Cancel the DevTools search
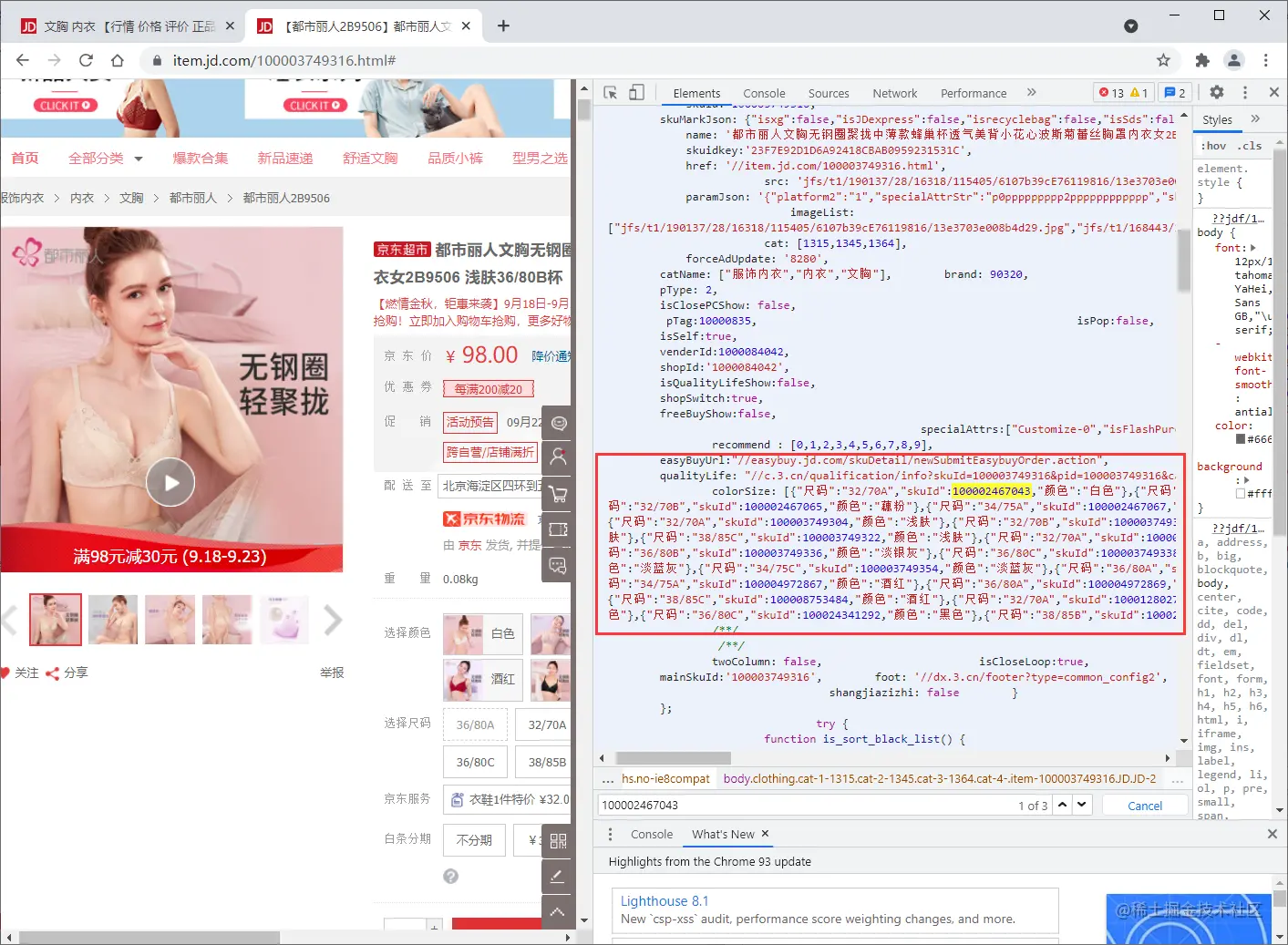1288x945 pixels. [x=1145, y=806]
